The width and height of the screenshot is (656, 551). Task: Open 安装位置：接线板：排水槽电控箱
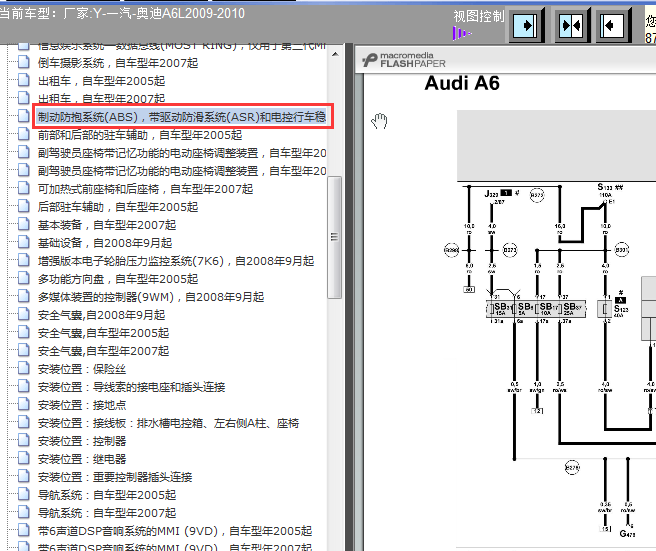point(168,423)
